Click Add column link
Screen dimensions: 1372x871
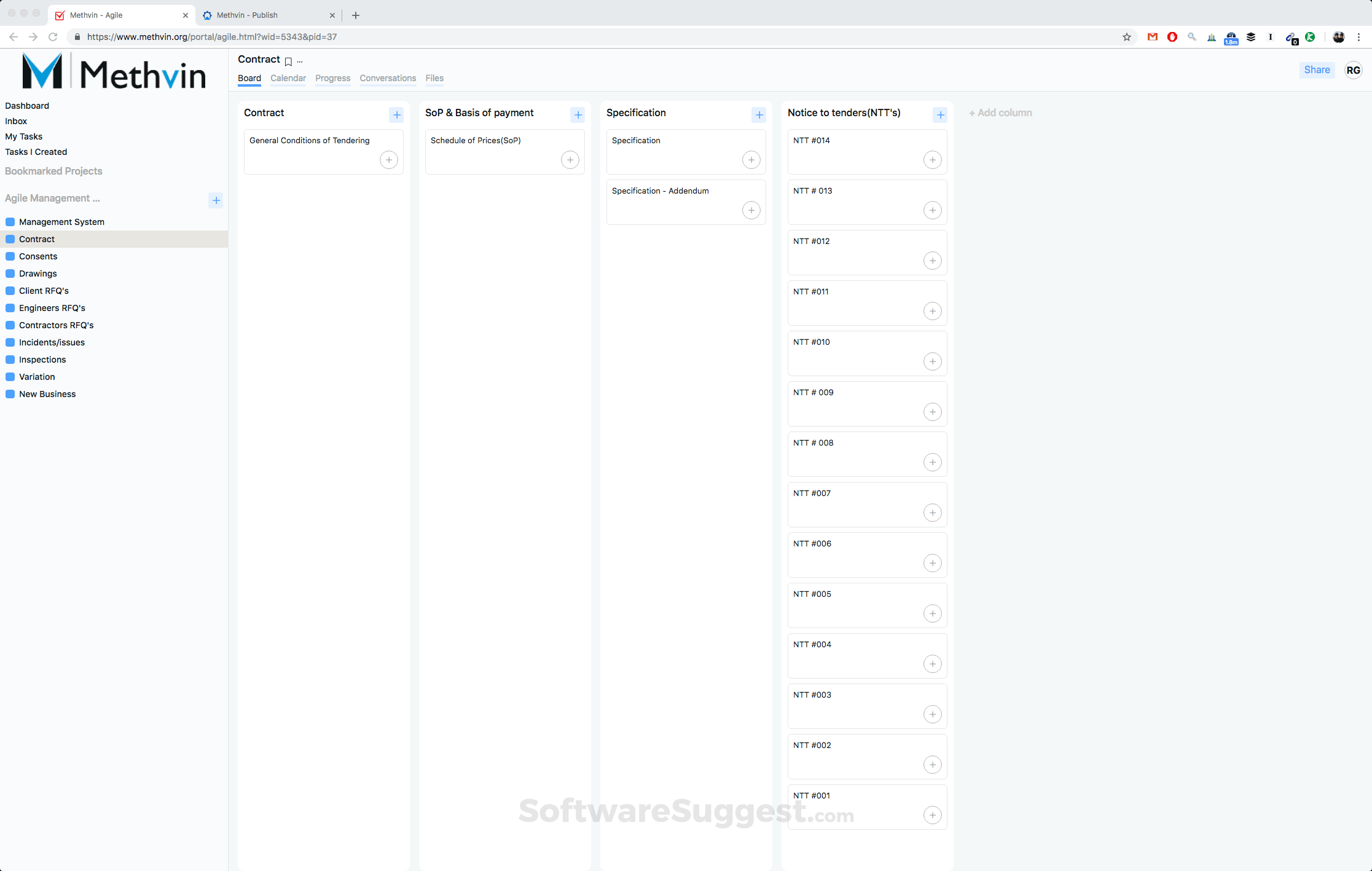tap(1000, 113)
